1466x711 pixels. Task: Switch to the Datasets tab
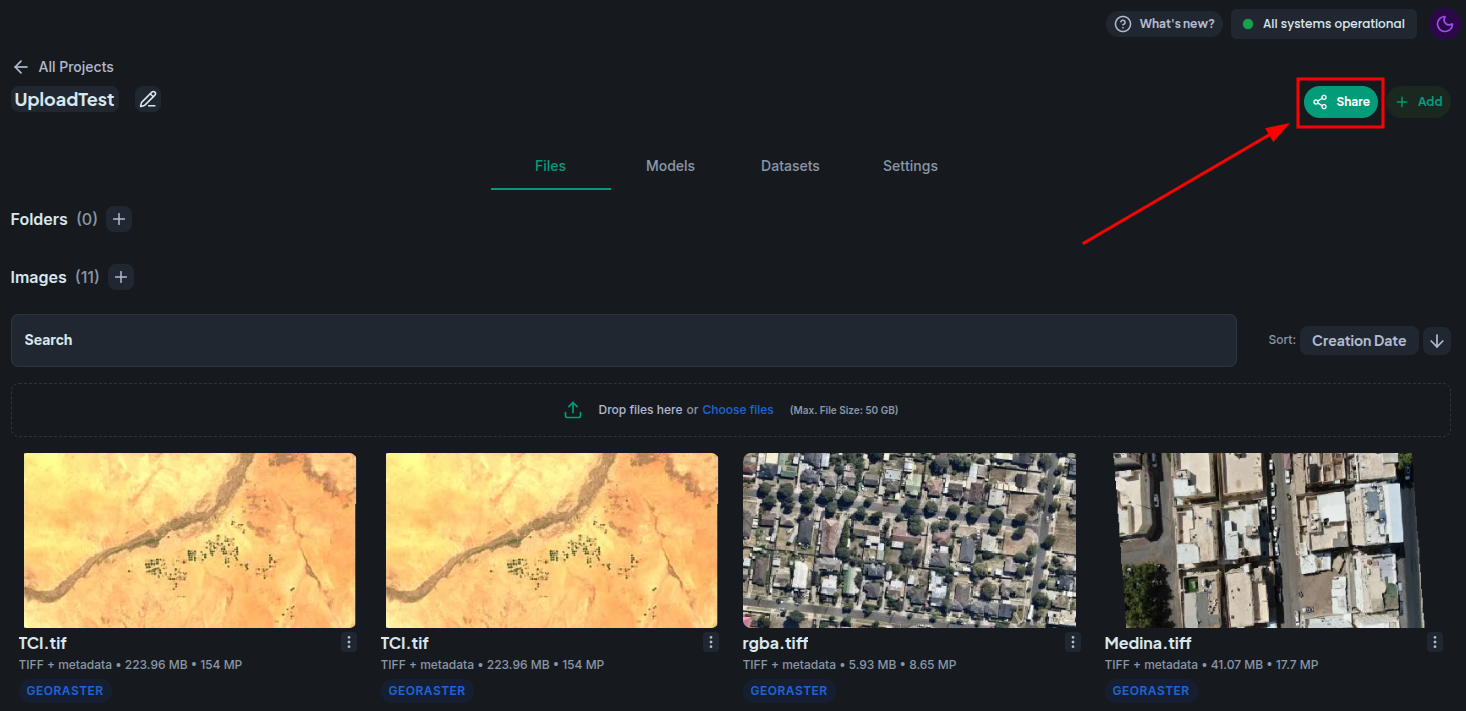point(790,166)
